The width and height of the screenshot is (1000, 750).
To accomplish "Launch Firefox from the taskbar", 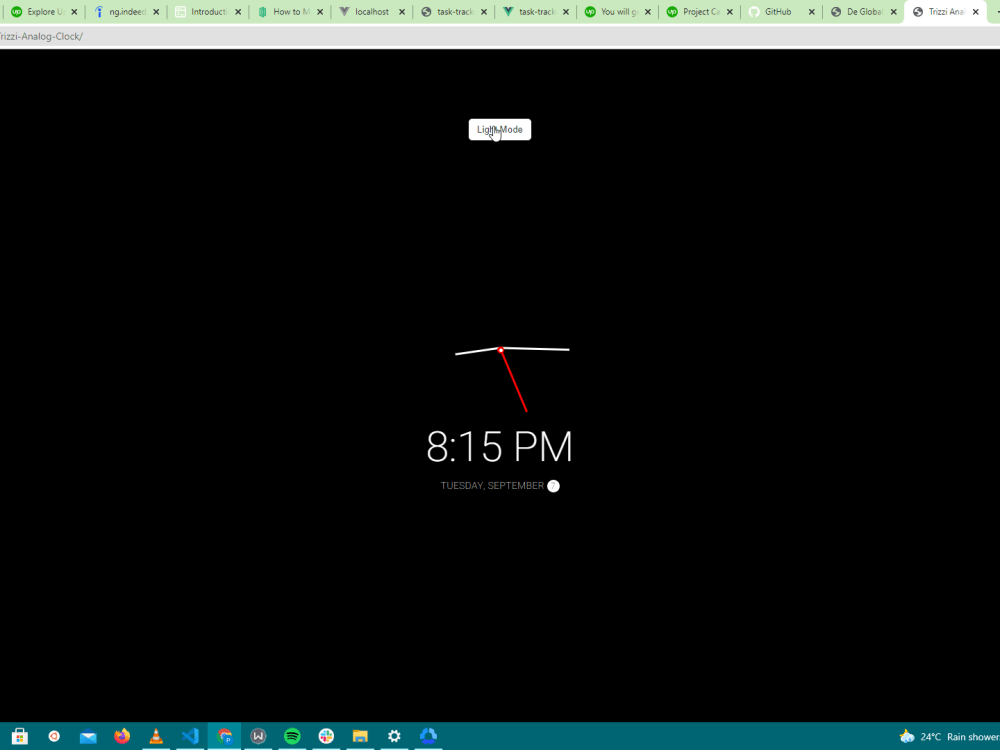I will [x=122, y=736].
